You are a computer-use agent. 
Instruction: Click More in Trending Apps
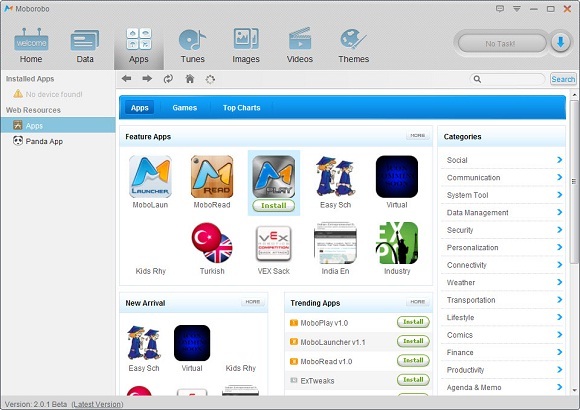418,302
